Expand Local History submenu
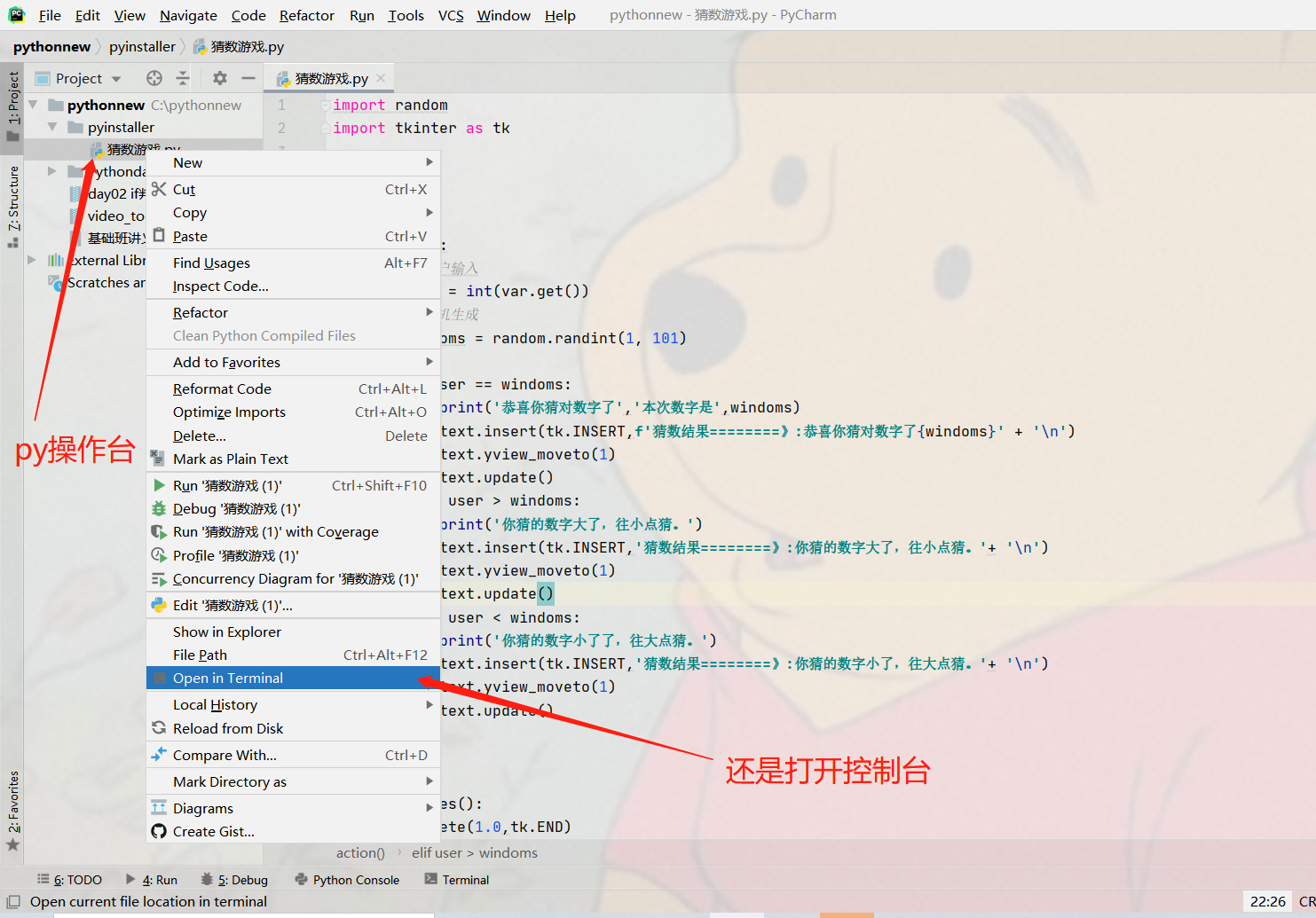The width and height of the screenshot is (1316, 918). click(429, 704)
